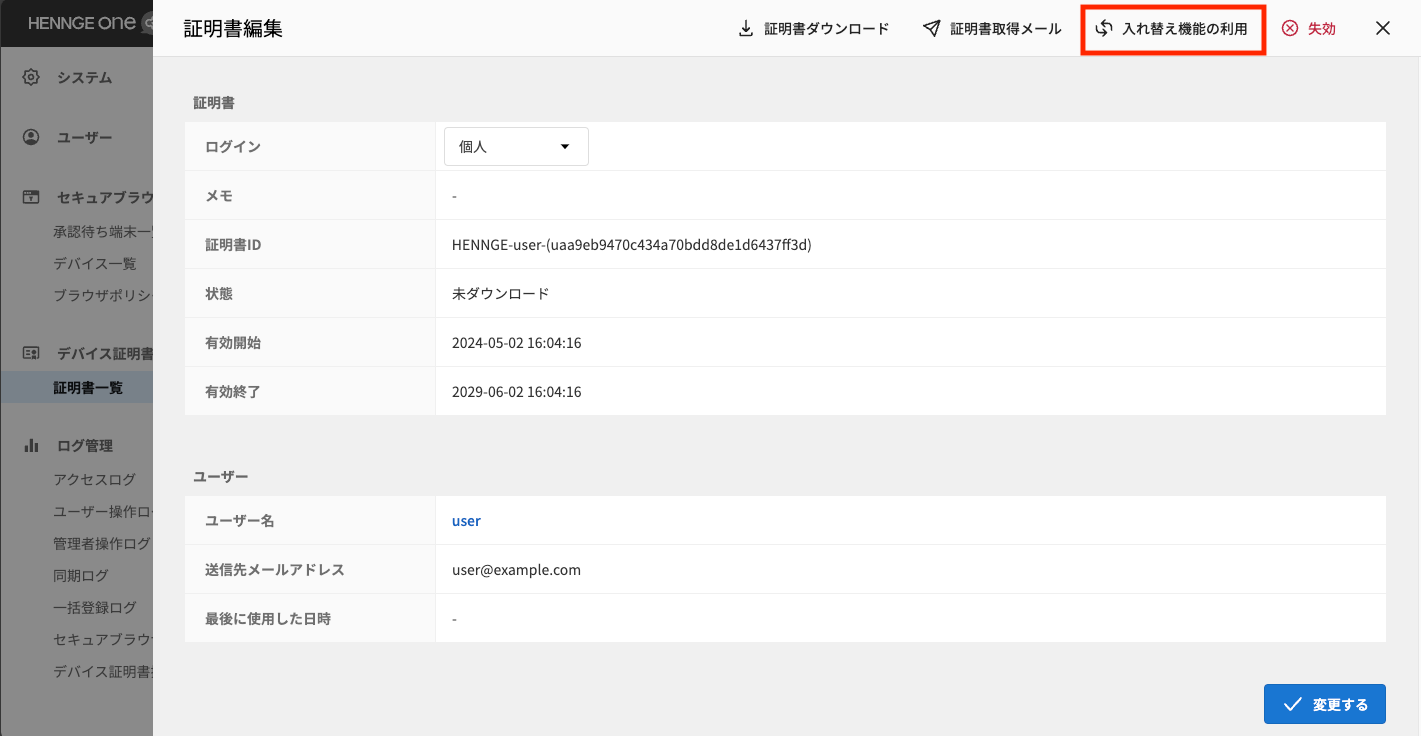1421x736 pixels.
Task: Click the 最後に使用した日時 row label
Action: 268,619
